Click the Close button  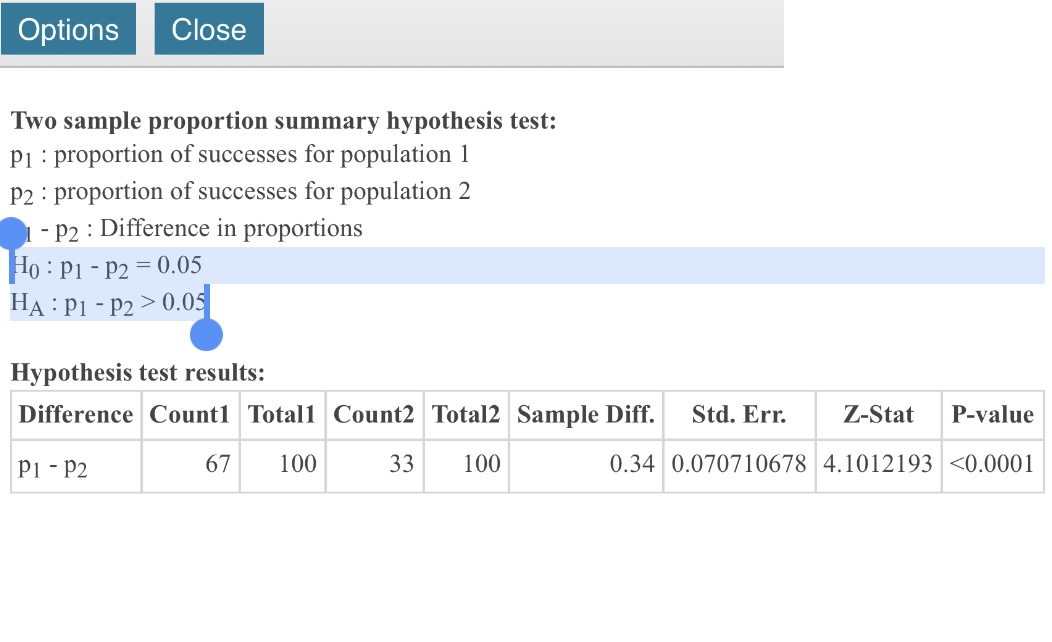click(x=208, y=29)
